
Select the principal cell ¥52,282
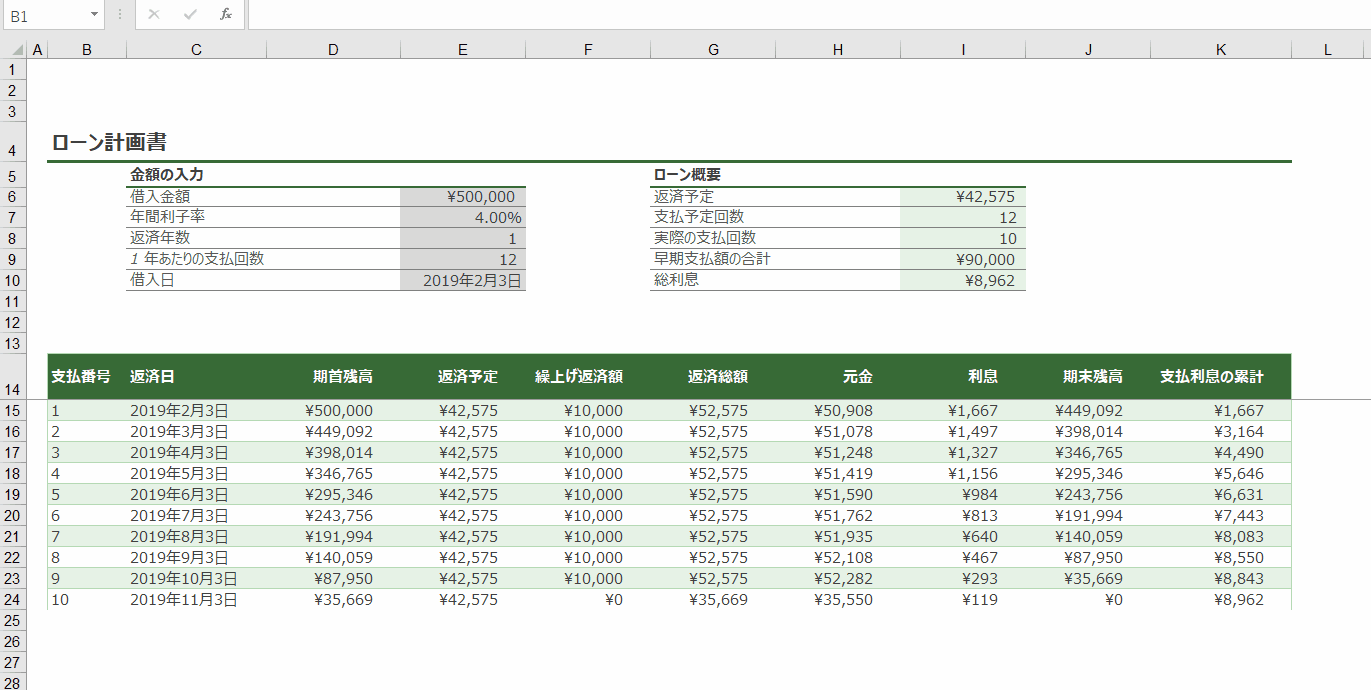point(838,579)
